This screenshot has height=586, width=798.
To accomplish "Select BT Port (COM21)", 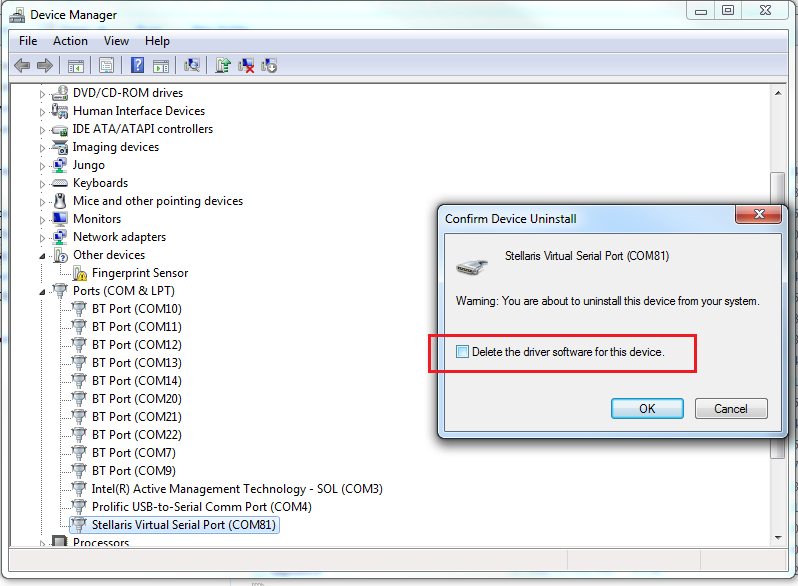I will [x=137, y=416].
